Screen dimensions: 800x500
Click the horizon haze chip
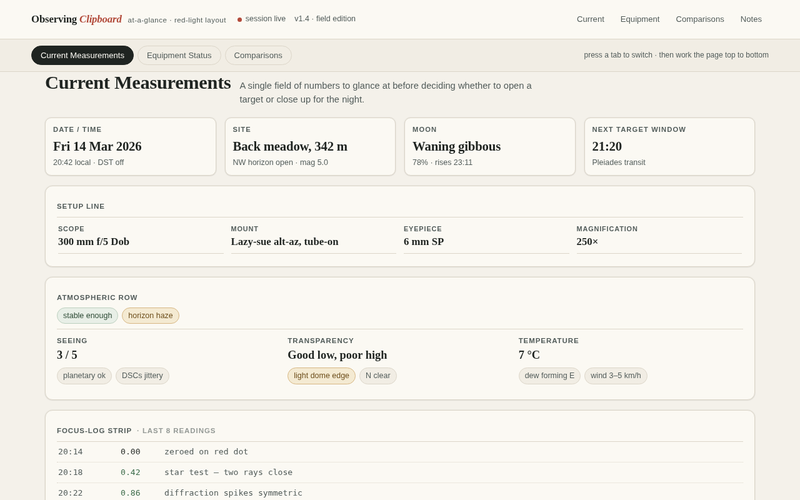click(151, 315)
